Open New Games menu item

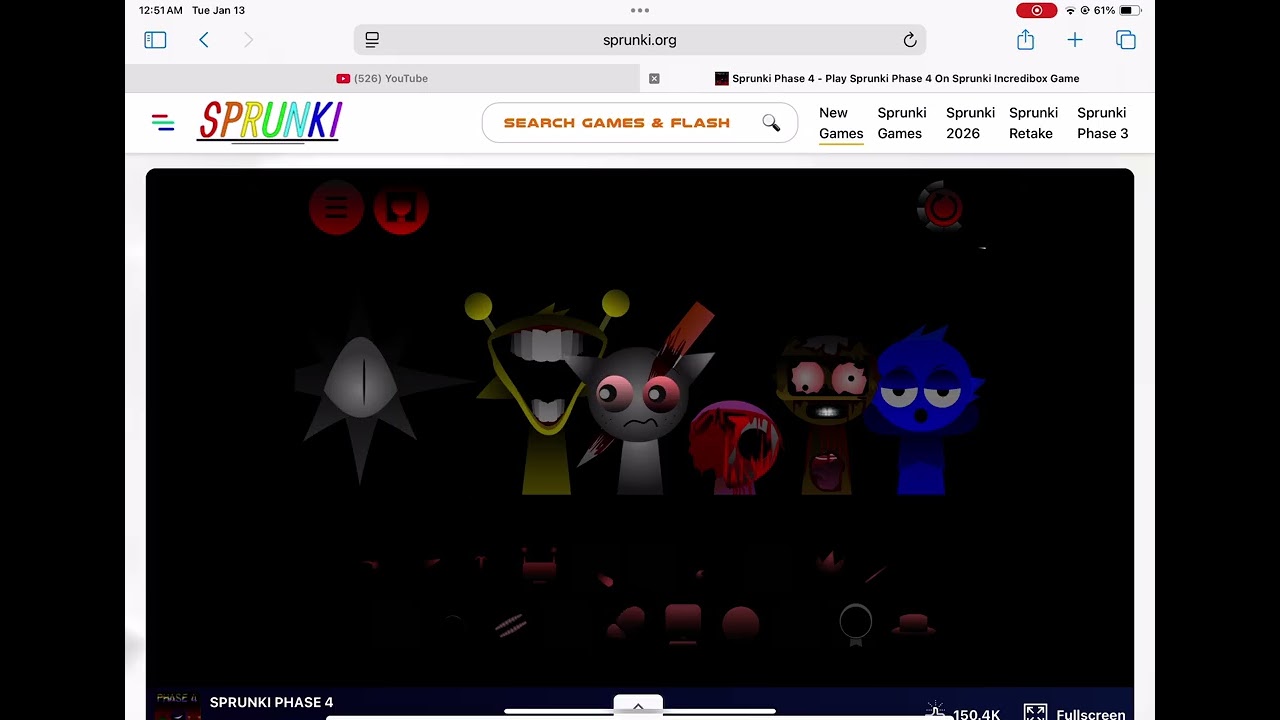point(841,123)
